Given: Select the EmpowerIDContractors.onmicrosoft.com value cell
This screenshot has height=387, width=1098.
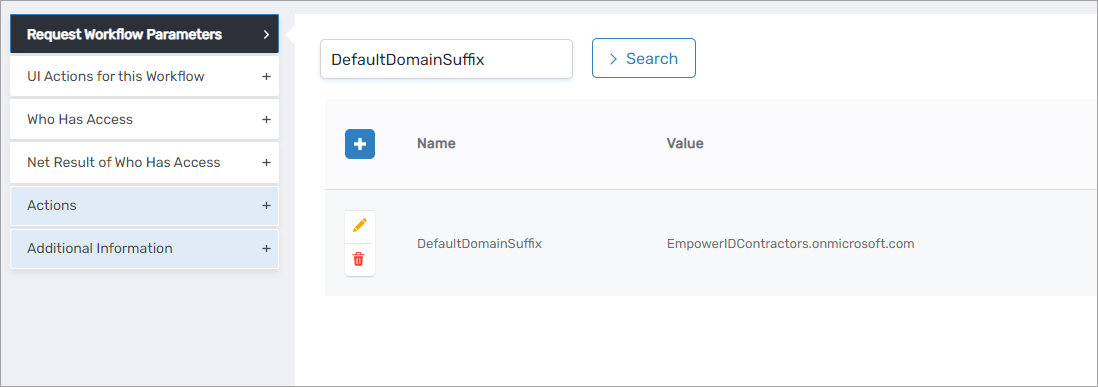Looking at the screenshot, I should 791,244.
